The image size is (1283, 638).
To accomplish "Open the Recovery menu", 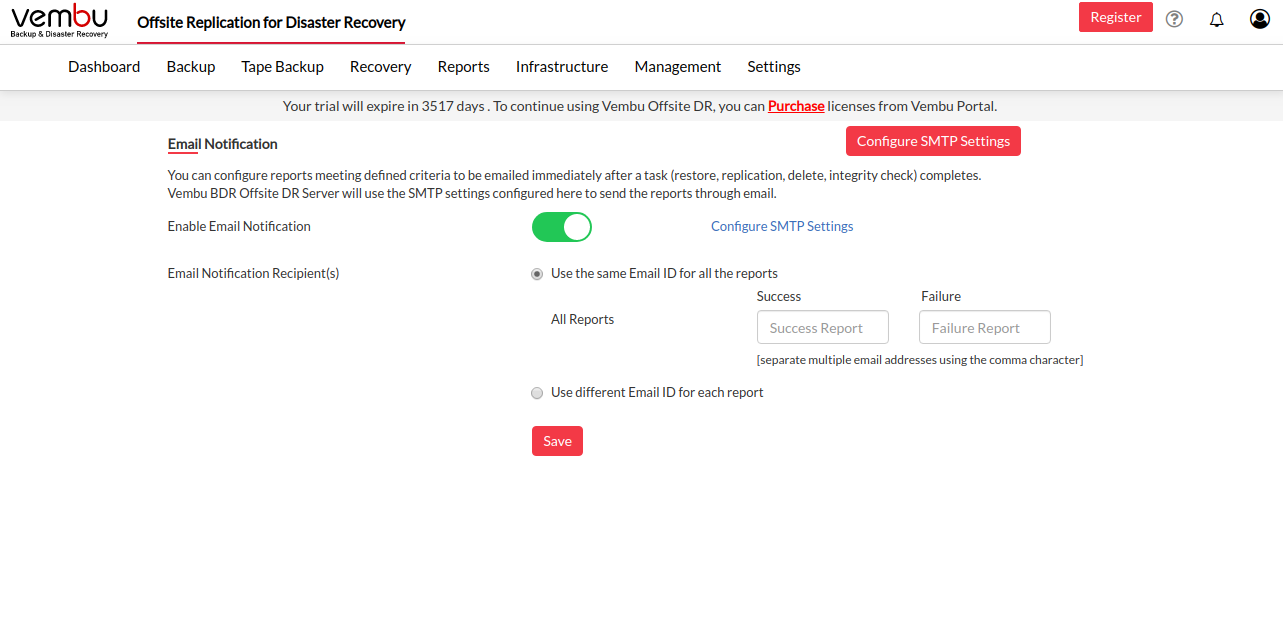I will [x=381, y=67].
